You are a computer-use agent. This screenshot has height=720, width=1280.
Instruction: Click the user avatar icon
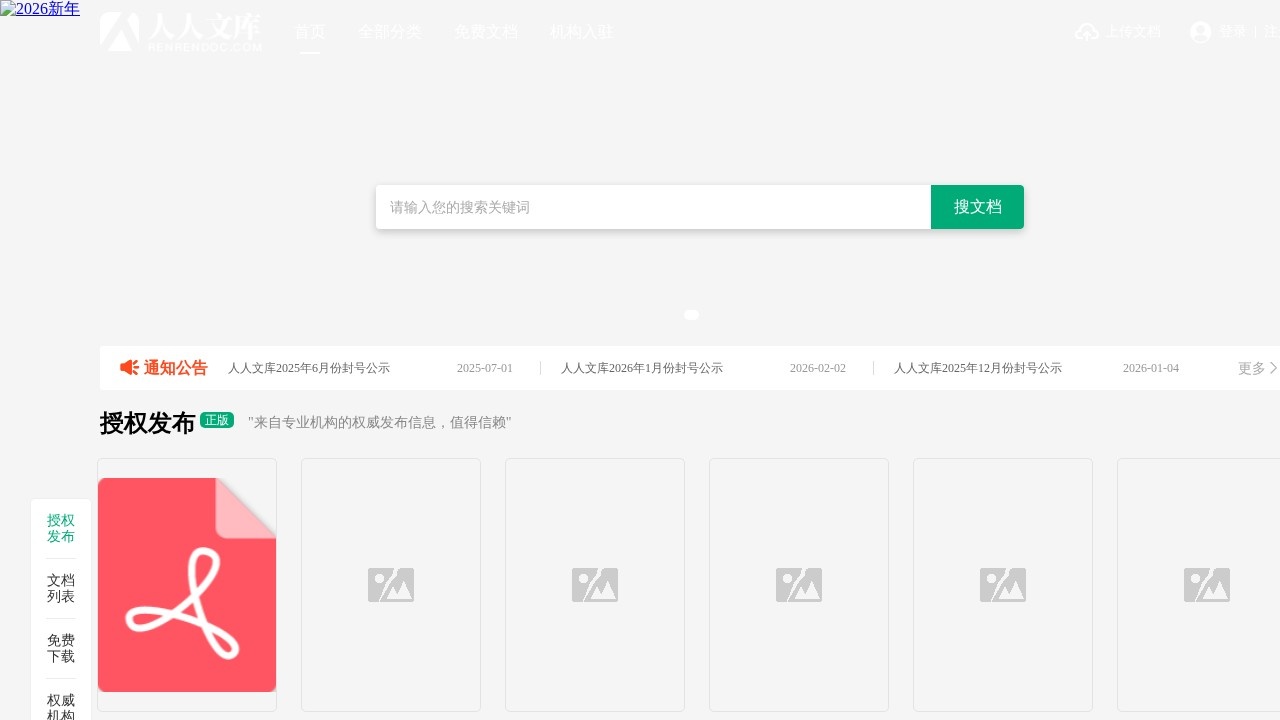click(1201, 32)
